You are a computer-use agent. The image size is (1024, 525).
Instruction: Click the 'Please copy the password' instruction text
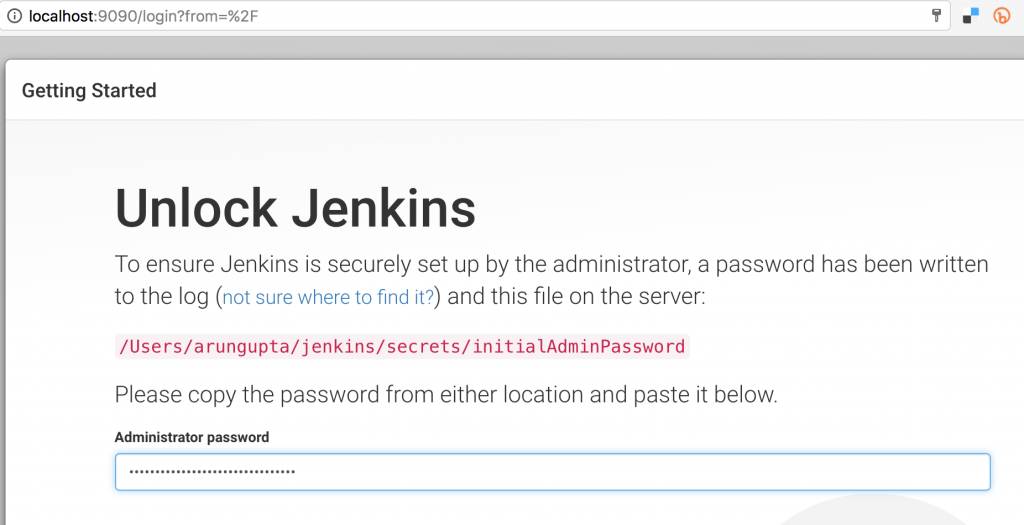[446, 394]
